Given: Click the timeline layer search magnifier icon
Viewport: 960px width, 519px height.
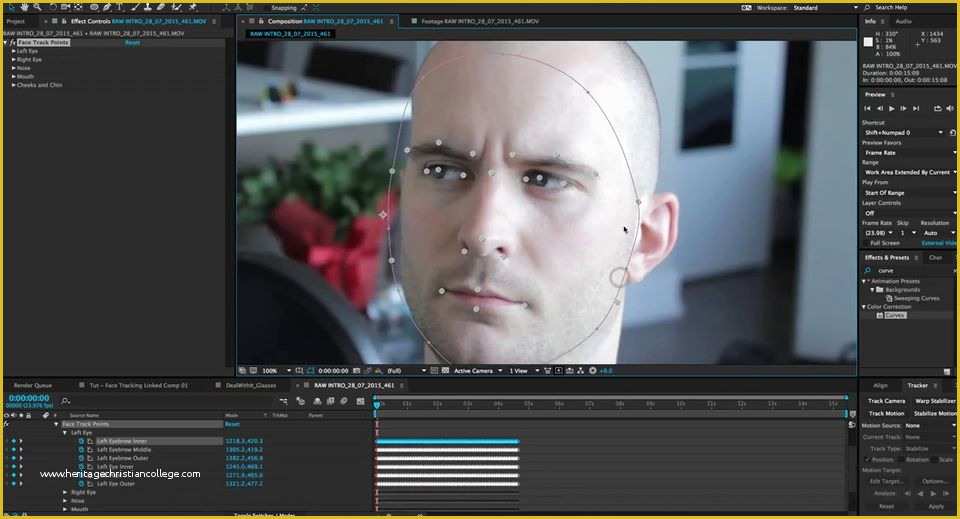Looking at the screenshot, I should pyautogui.click(x=66, y=401).
